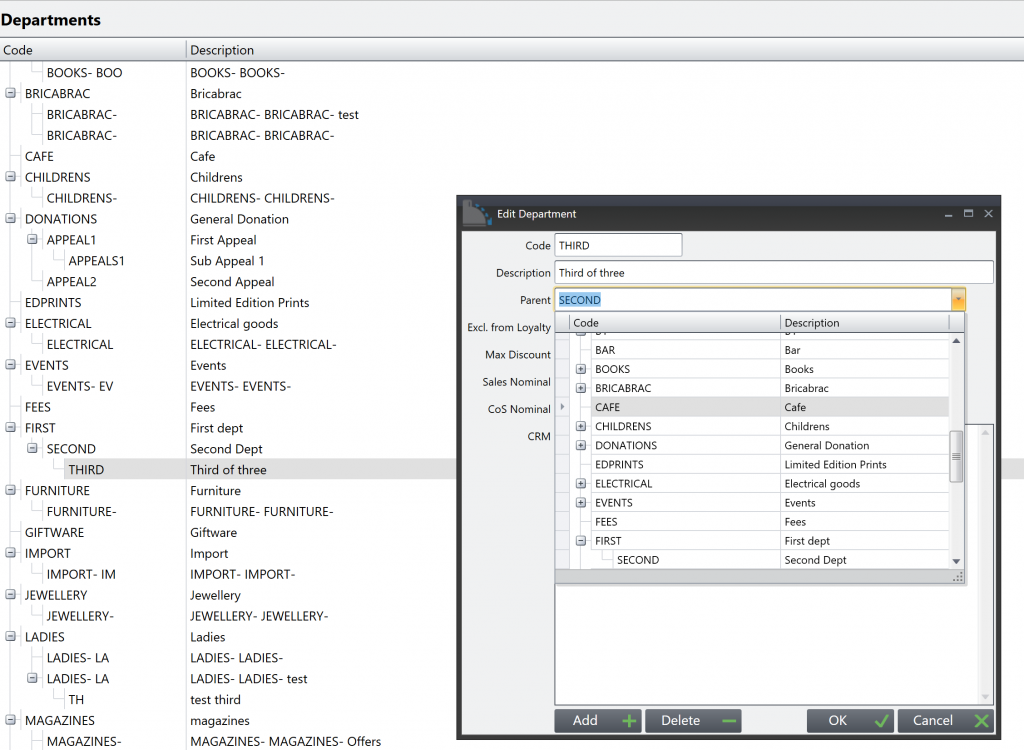Image resolution: width=1024 pixels, height=750 pixels.
Task: Click the minus icon on Delete button
Action: 729,721
